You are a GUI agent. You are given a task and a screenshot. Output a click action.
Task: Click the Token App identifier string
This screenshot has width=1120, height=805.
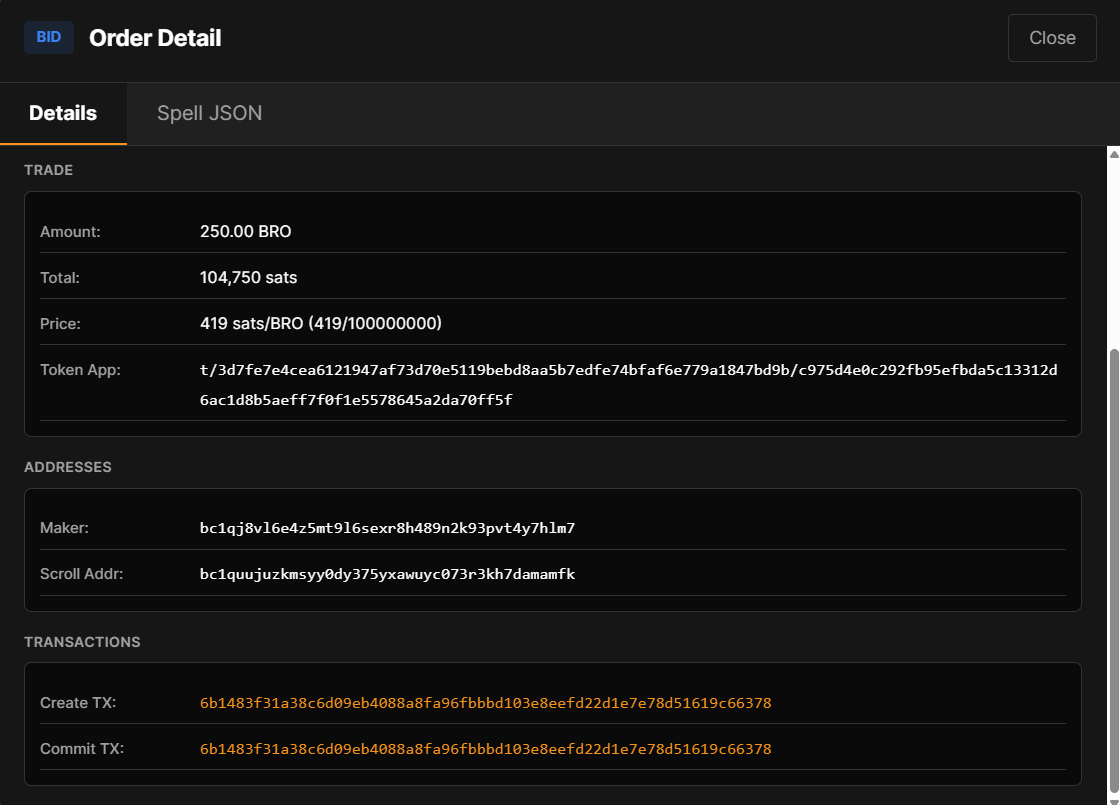coord(629,384)
